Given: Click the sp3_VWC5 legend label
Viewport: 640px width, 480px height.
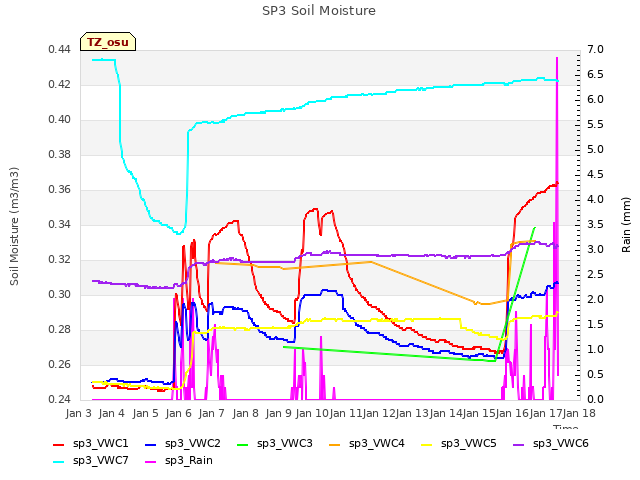Looking at the screenshot, I should click(x=469, y=443).
